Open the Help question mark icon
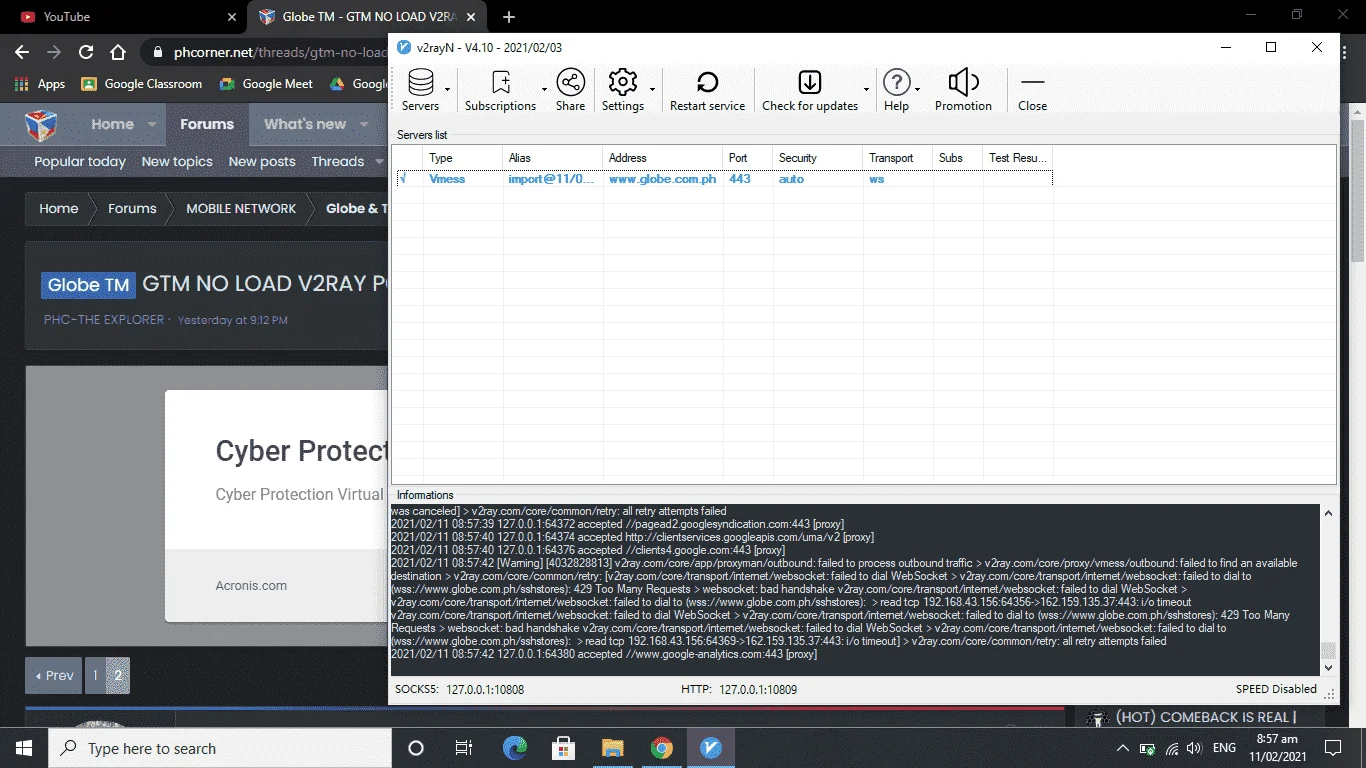 pyautogui.click(x=897, y=83)
